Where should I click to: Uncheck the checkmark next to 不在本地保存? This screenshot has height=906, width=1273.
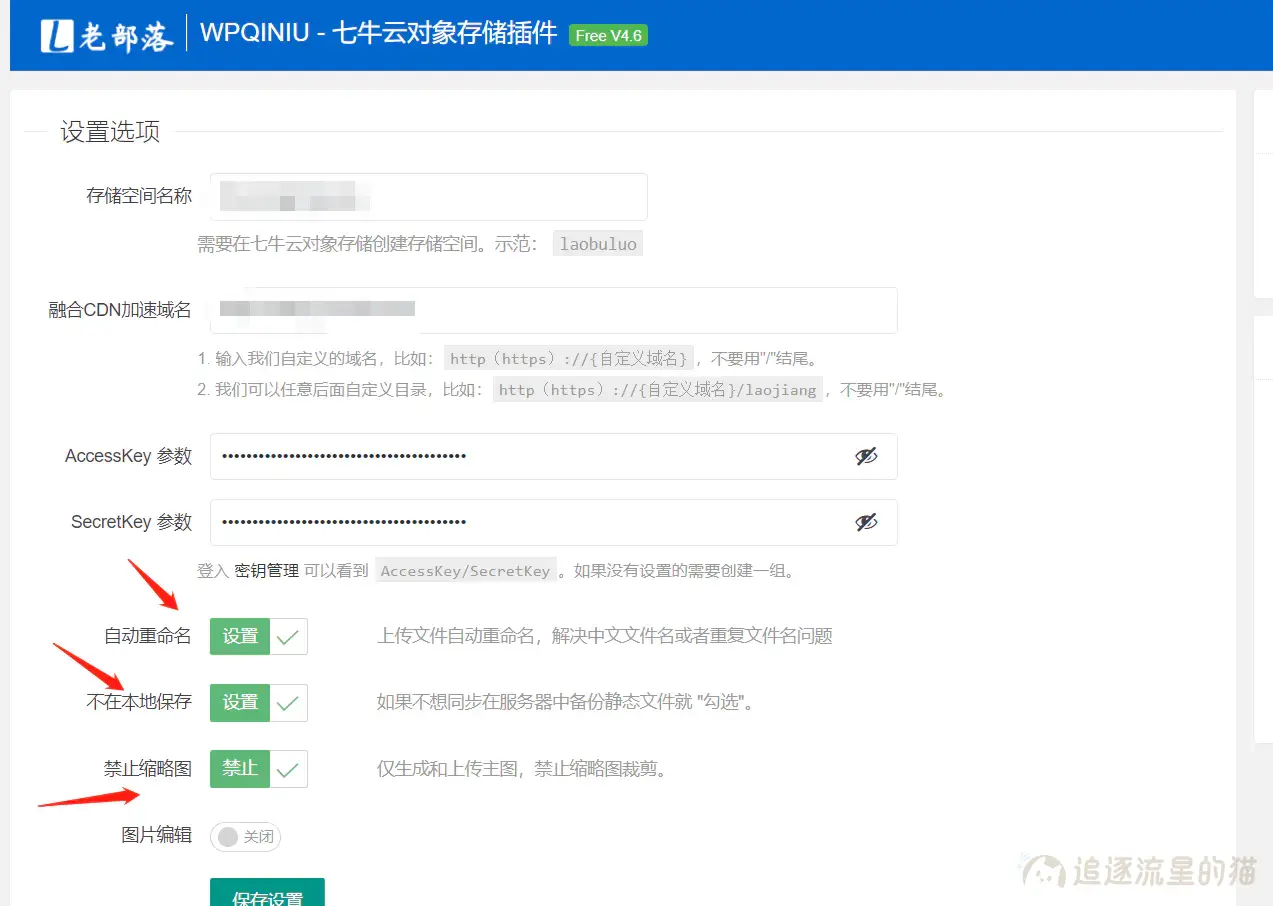287,702
